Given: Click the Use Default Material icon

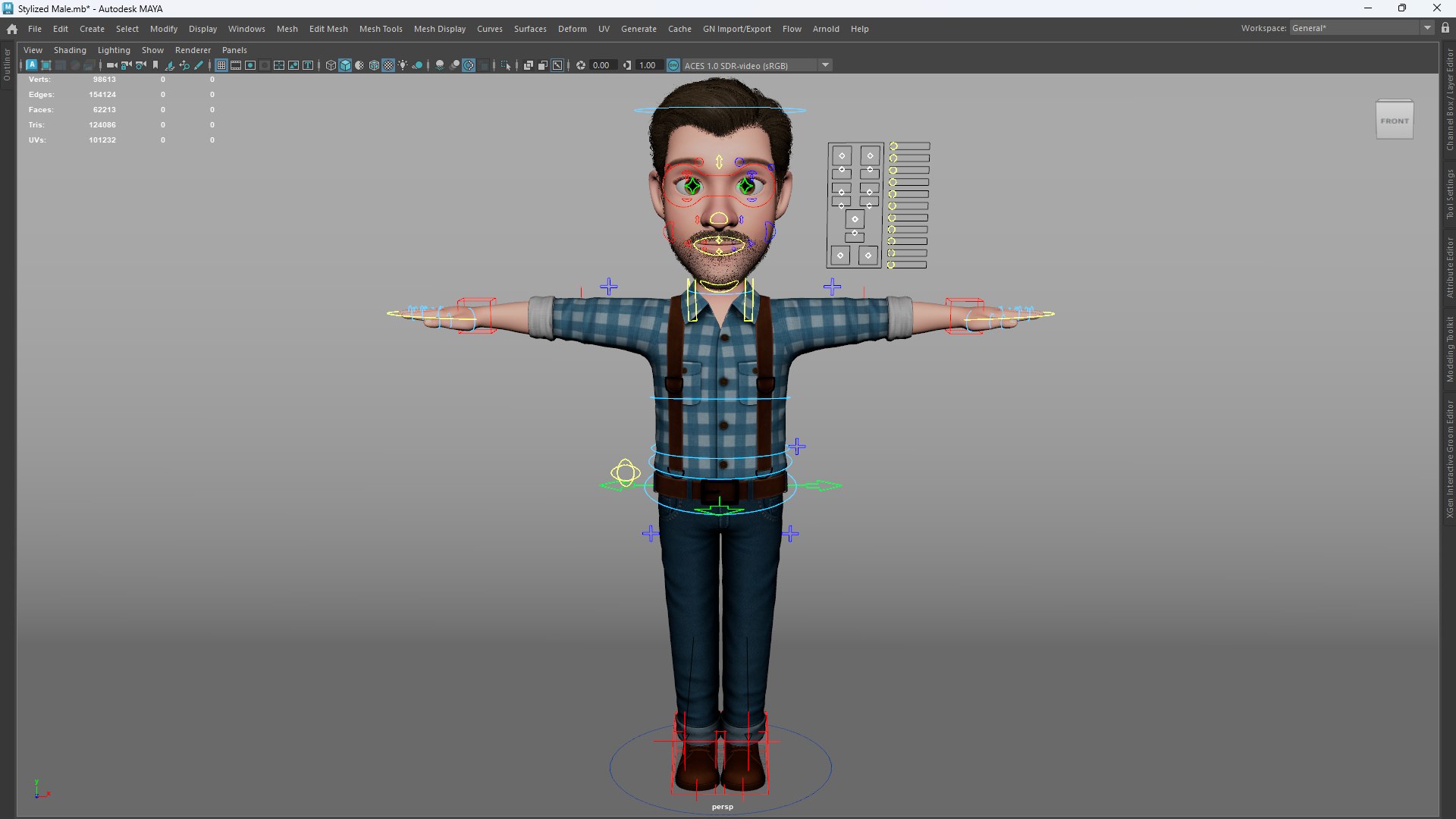Looking at the screenshot, I should click(x=359, y=65).
